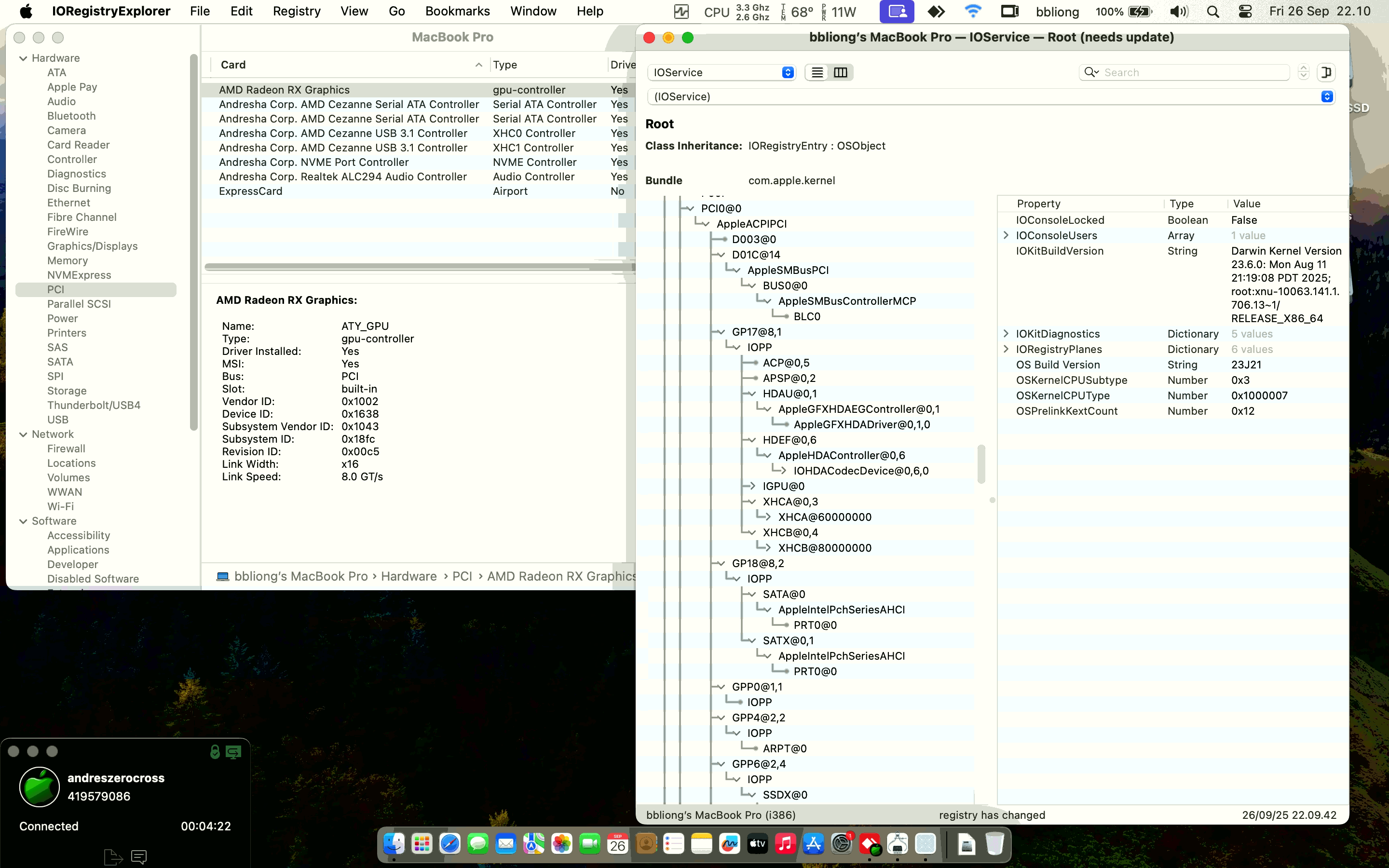This screenshot has height=868, width=1389.
Task: Open Maps from the Dock
Action: coord(534,844)
